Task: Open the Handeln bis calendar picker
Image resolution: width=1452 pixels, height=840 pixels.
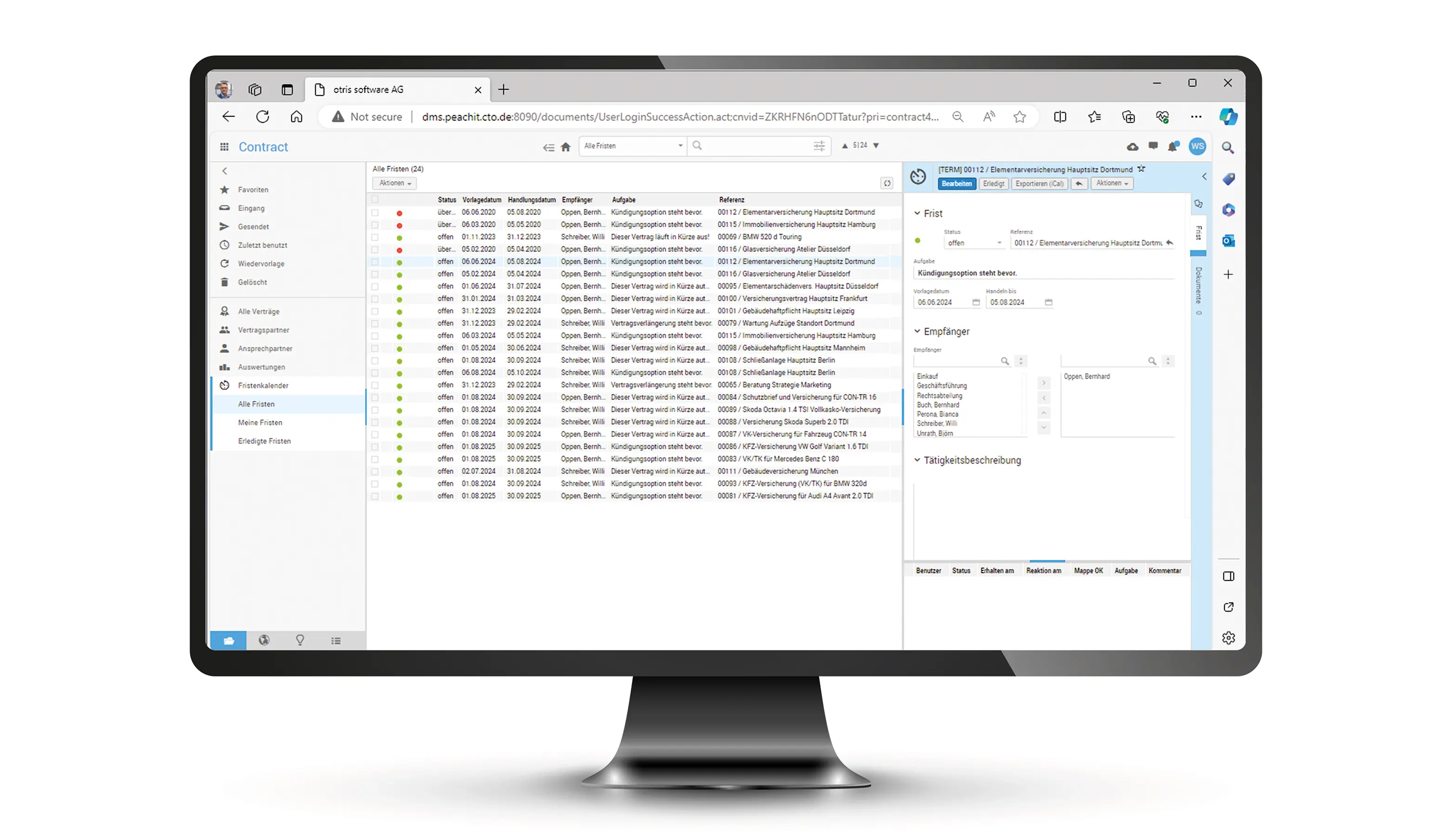Action: coord(1049,302)
